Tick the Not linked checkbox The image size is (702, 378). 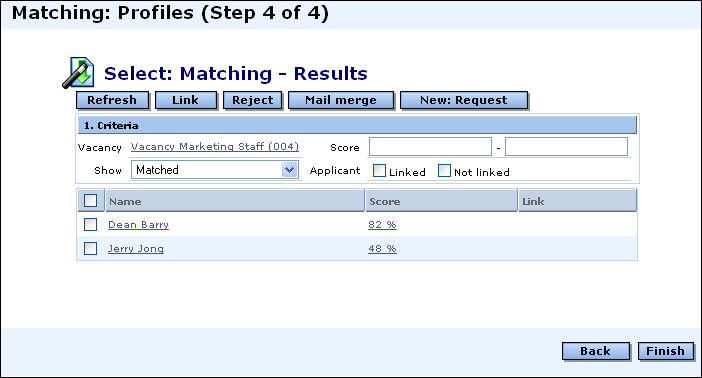click(x=444, y=171)
